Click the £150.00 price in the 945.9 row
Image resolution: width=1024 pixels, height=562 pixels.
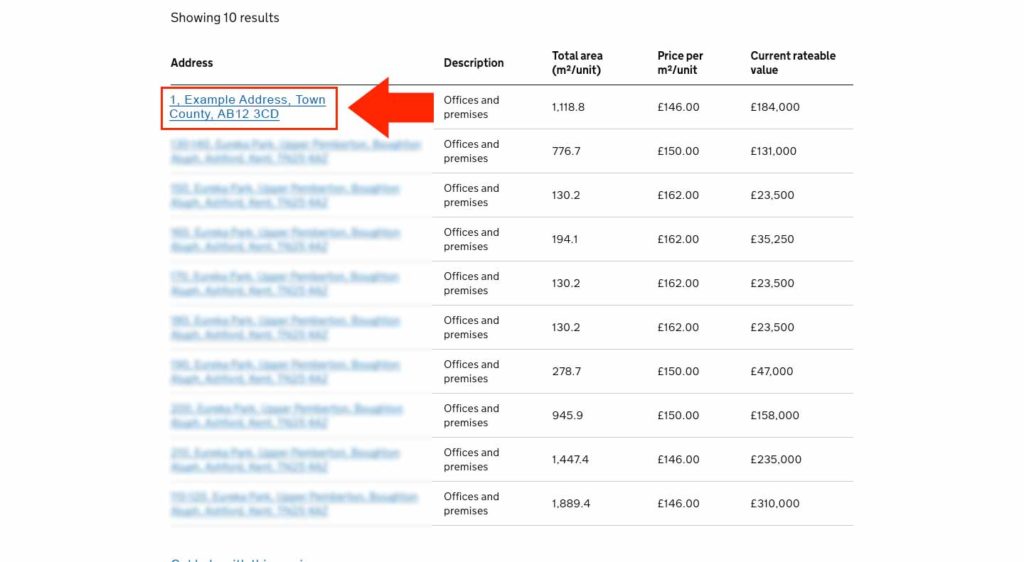tap(678, 416)
